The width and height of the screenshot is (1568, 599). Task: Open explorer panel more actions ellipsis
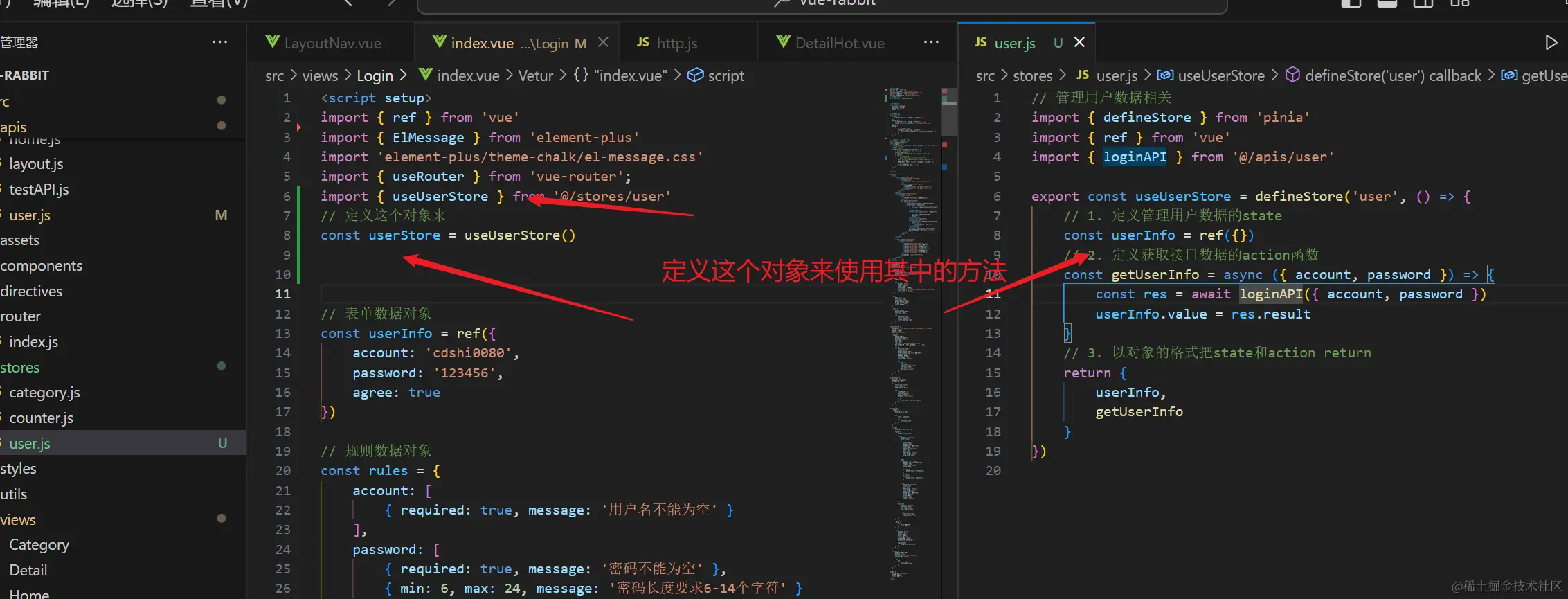(219, 42)
